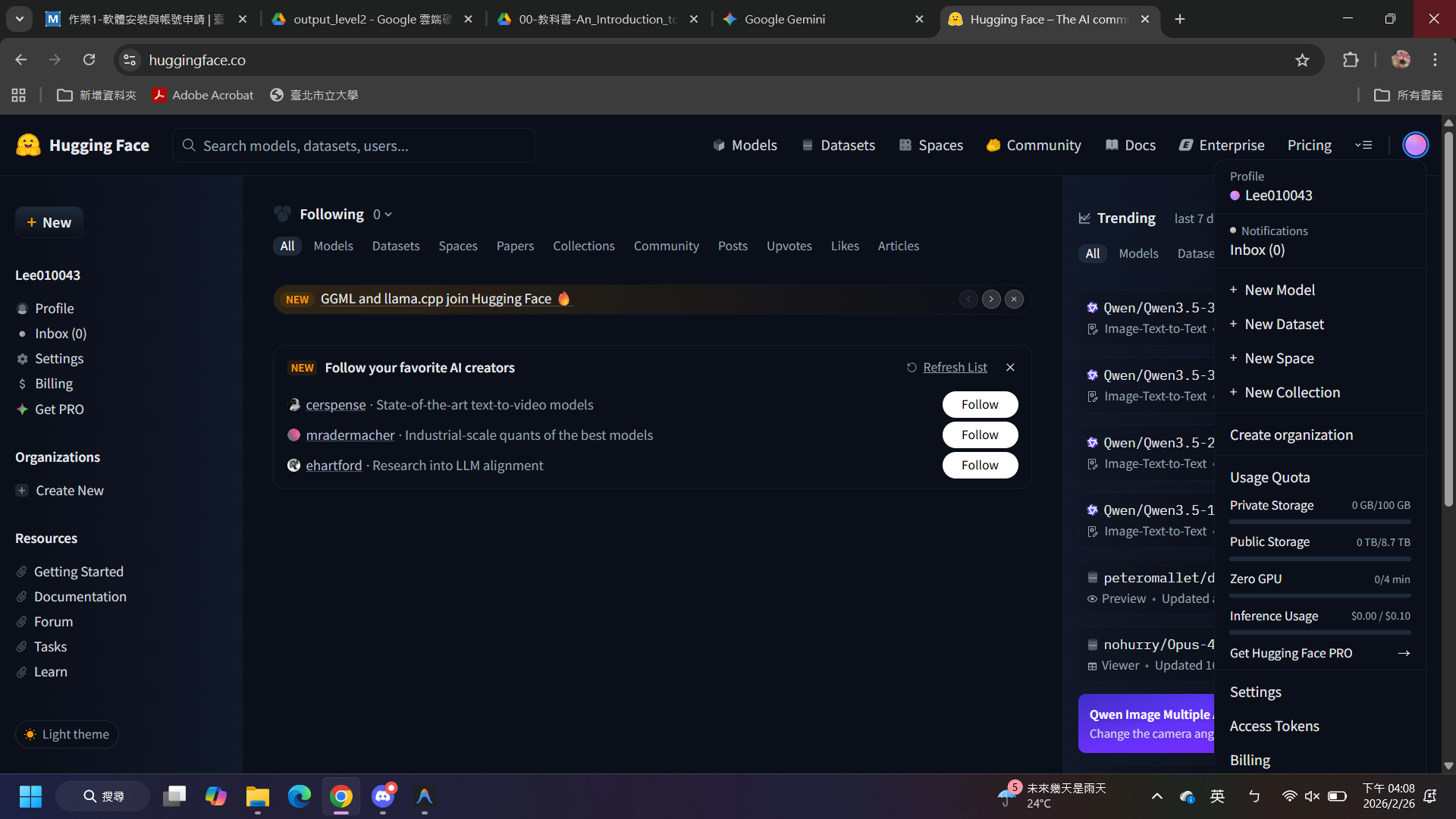
Task: Select the Collections feed tab
Action: [x=583, y=246]
